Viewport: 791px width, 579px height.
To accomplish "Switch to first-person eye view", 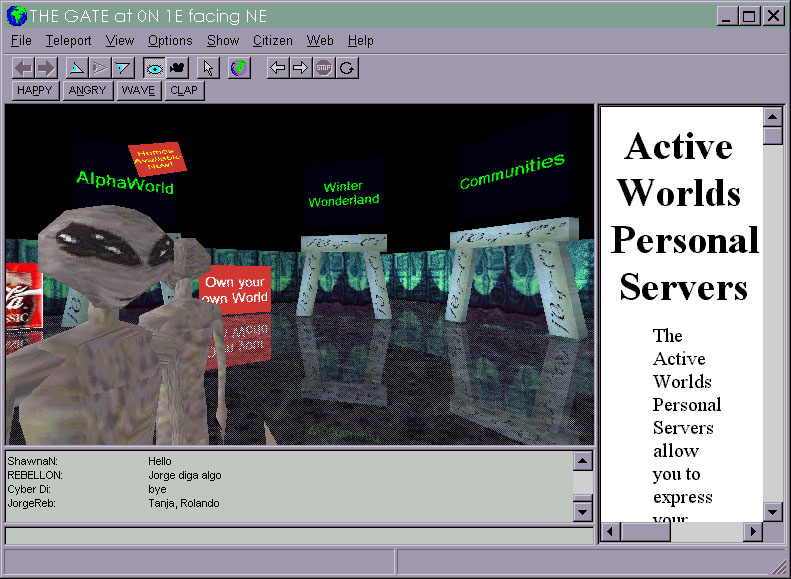I will (x=154, y=68).
